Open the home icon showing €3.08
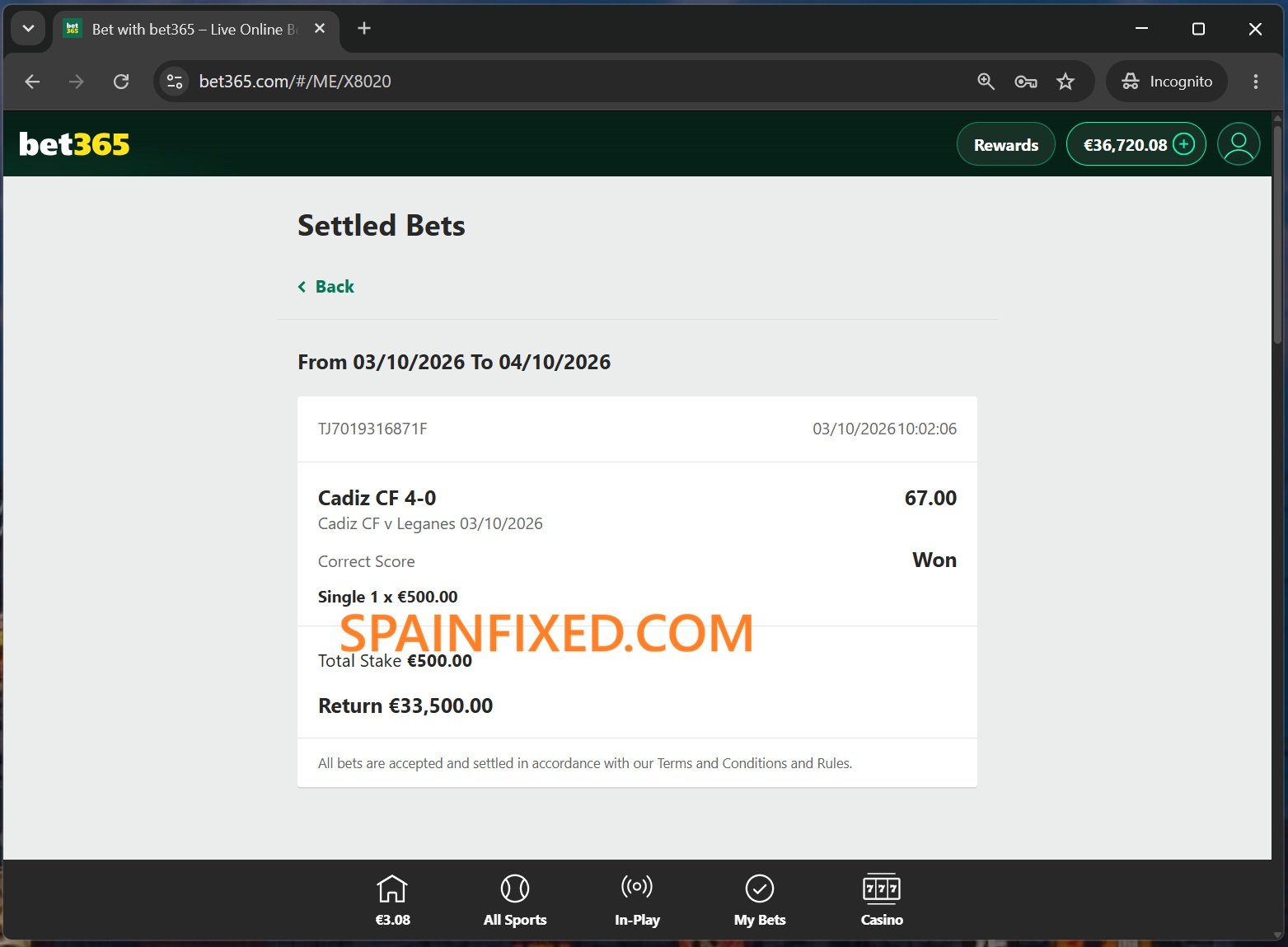Viewport: 1288px width, 947px height. tap(392, 900)
